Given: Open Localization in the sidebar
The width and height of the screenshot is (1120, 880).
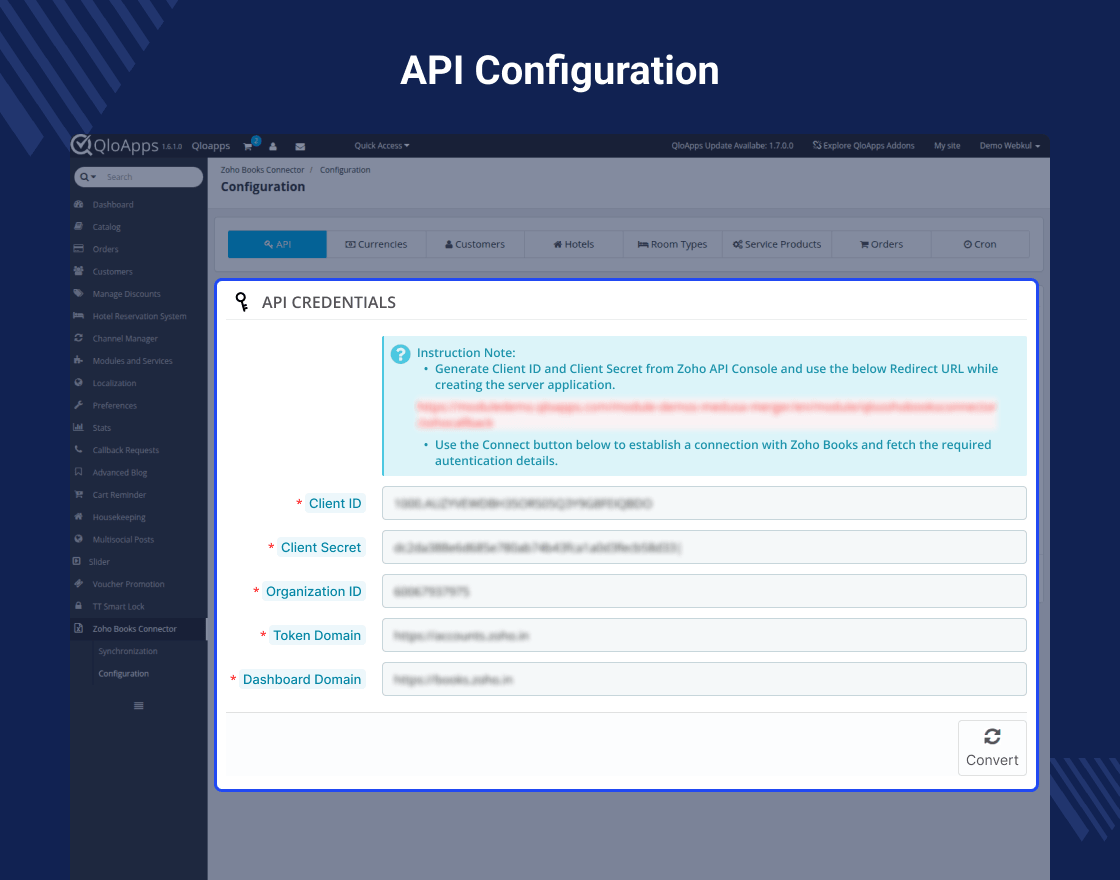Looking at the screenshot, I should pyautogui.click(x=114, y=383).
